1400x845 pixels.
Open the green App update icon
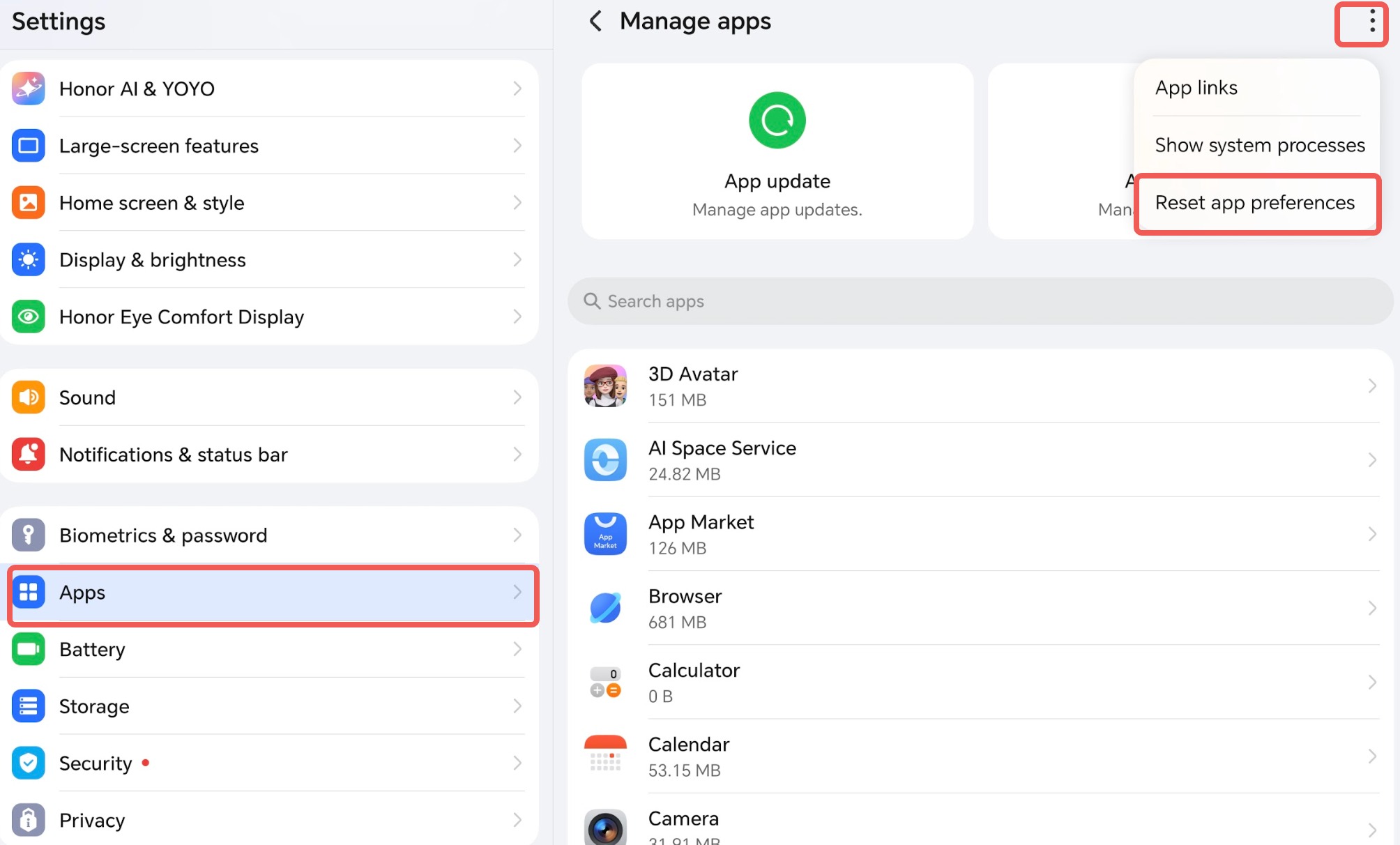777,120
